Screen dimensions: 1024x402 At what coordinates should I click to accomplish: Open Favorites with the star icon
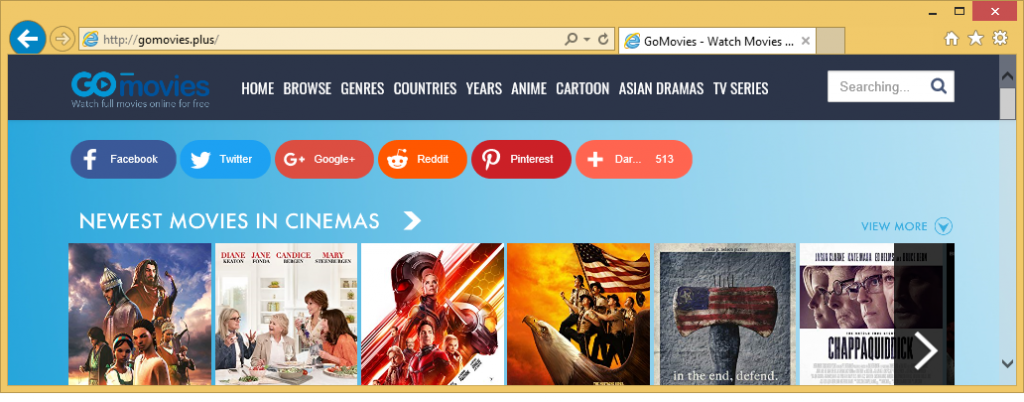[976, 39]
